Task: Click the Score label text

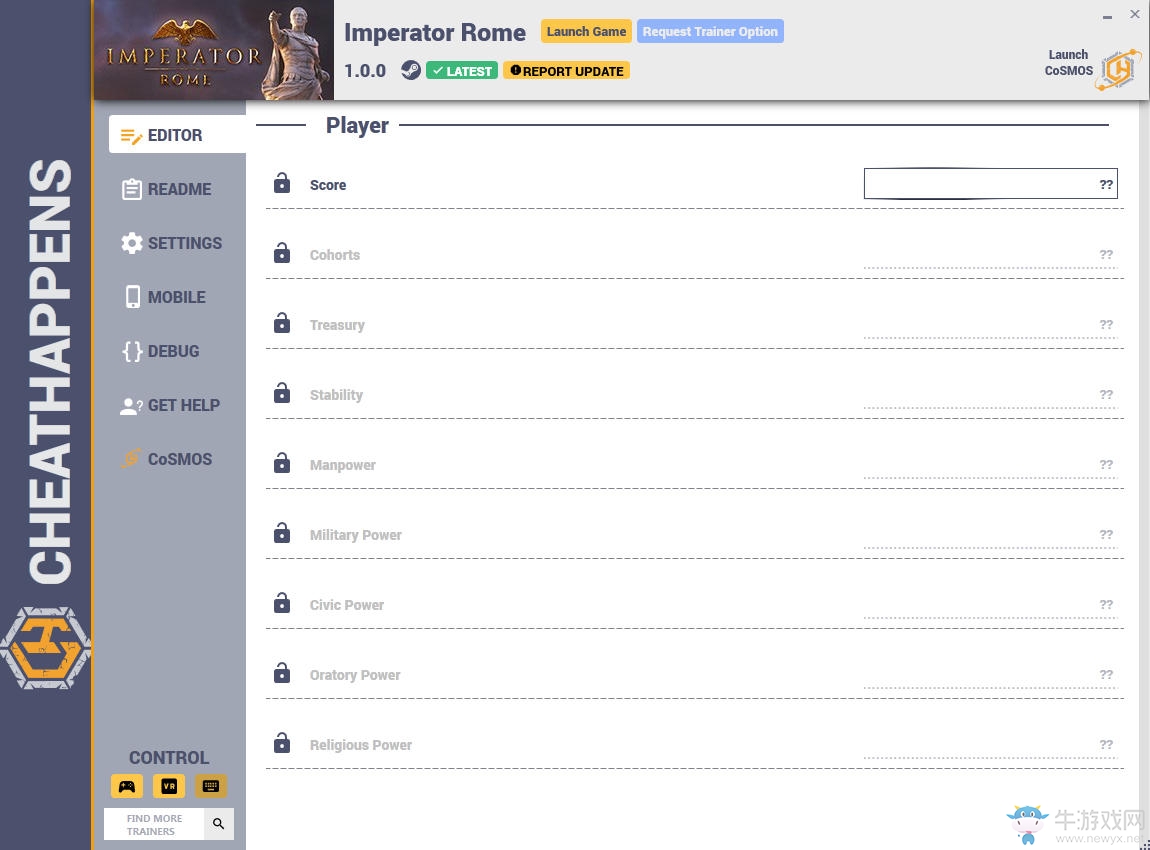Action: (x=328, y=185)
